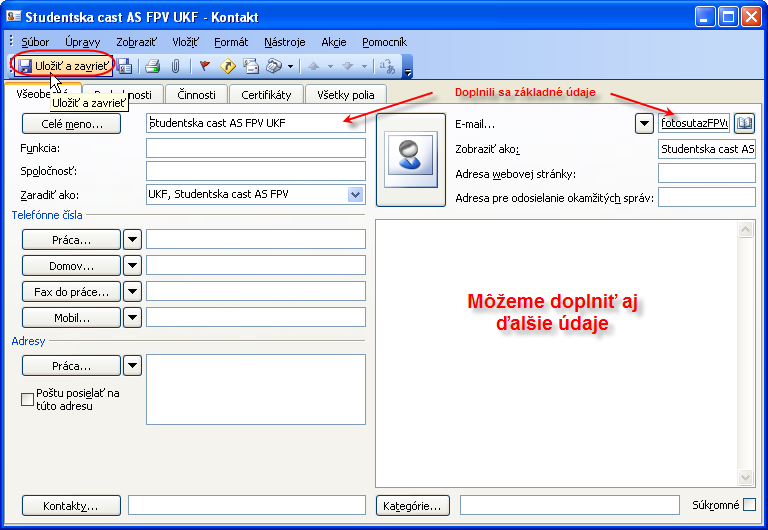Screen dimensions: 768x530
Task: Expand the Zaradiť ako combo box
Action: point(355,194)
